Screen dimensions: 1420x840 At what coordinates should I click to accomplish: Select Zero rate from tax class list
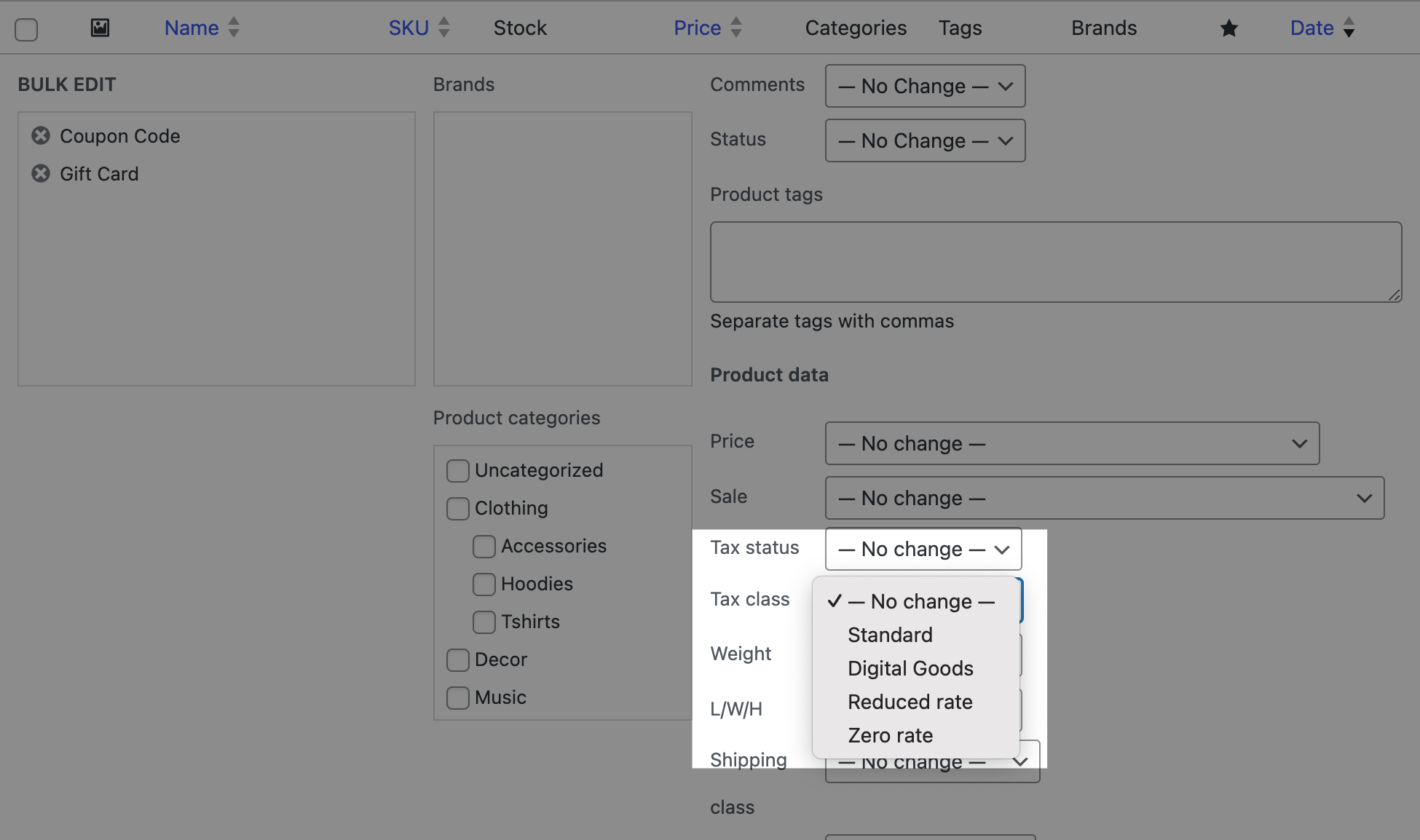coord(890,735)
